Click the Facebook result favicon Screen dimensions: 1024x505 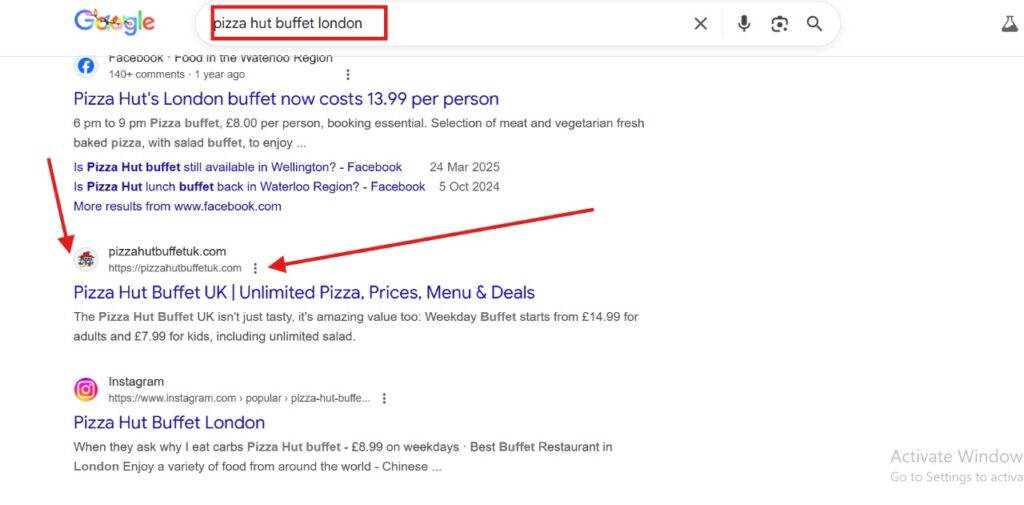coord(86,66)
